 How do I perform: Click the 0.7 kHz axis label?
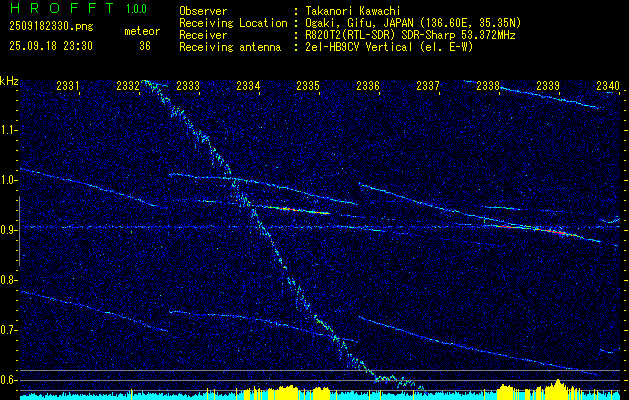[x=9, y=330]
